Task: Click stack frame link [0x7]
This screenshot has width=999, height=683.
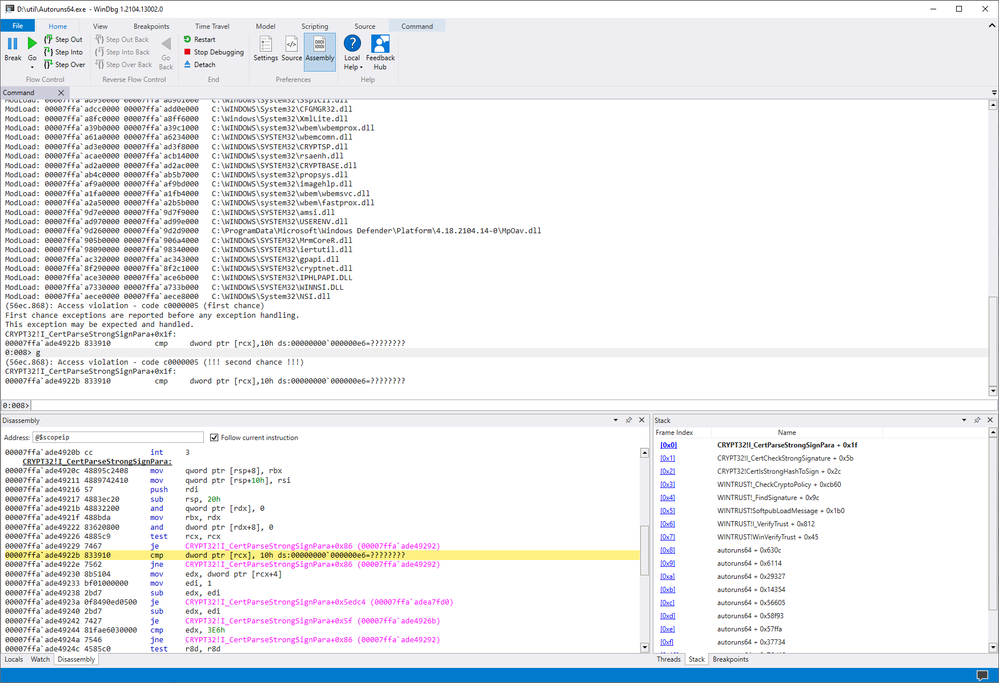Action: (668, 537)
